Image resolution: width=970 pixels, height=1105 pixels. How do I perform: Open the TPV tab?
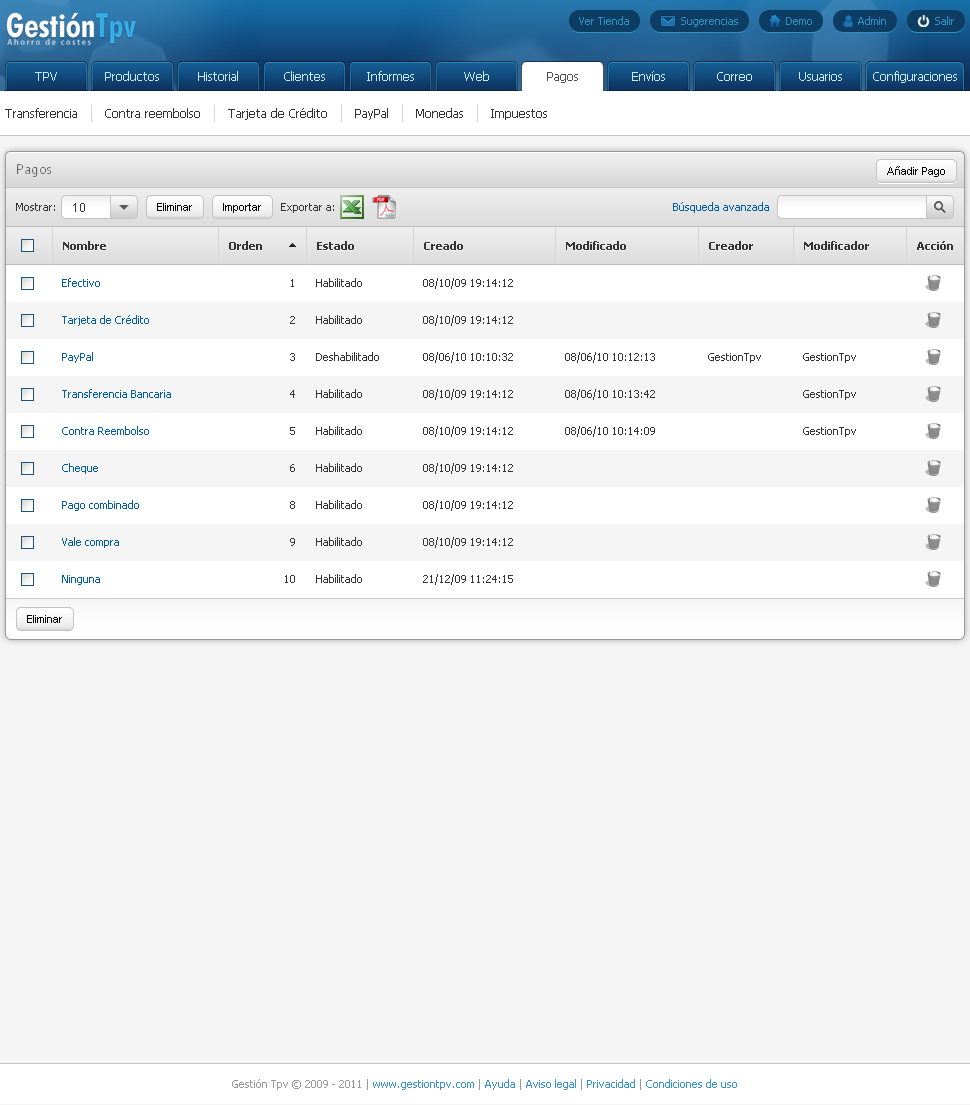pyautogui.click(x=46, y=76)
